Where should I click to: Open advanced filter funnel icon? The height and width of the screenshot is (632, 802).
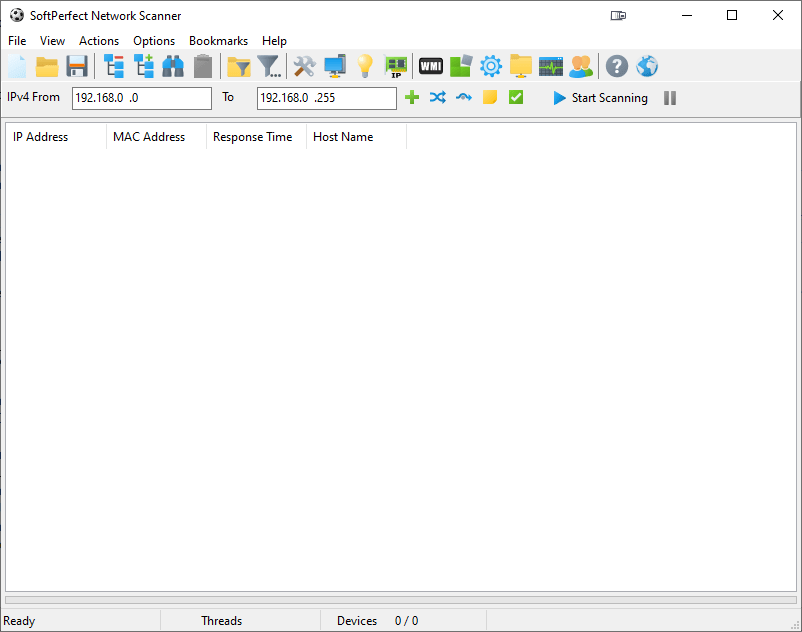269,66
